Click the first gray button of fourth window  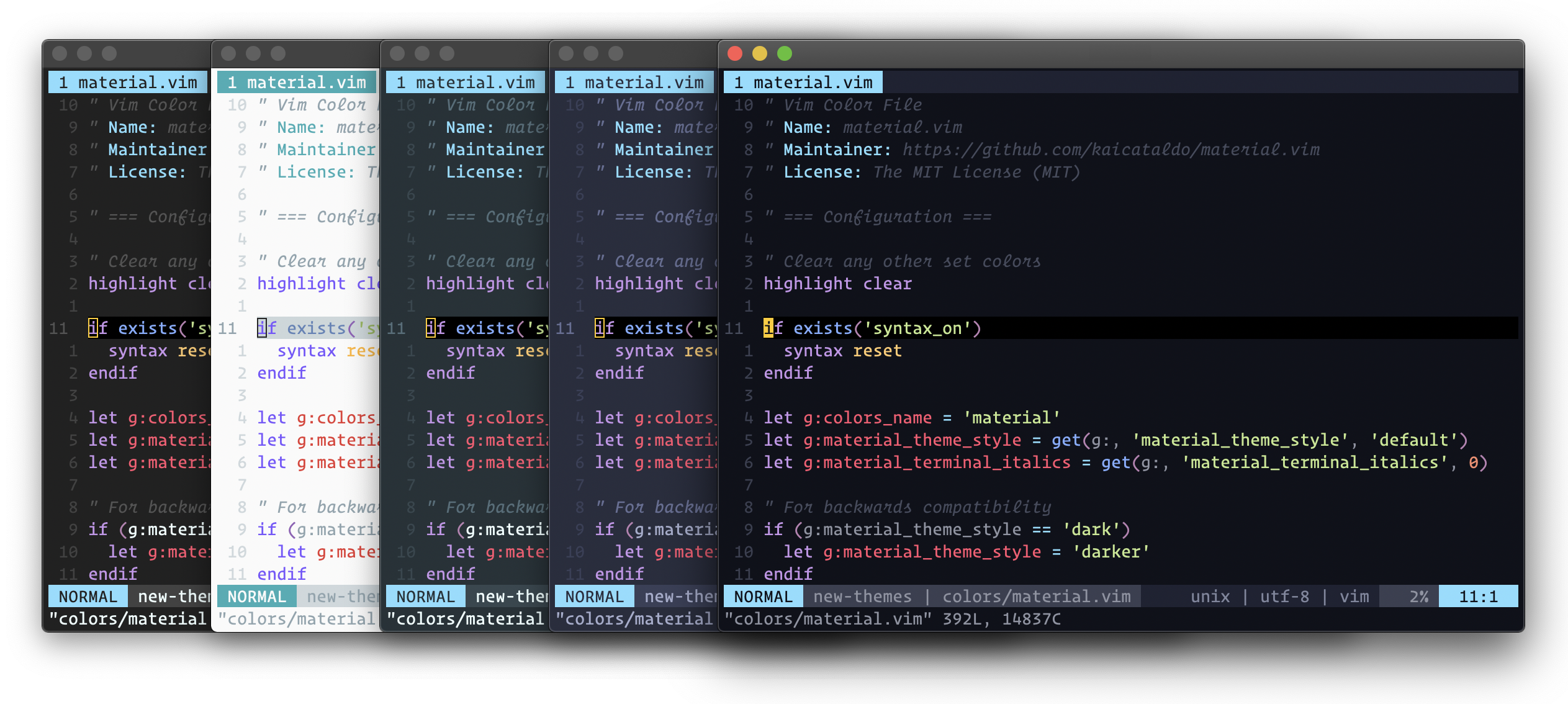click(x=566, y=53)
